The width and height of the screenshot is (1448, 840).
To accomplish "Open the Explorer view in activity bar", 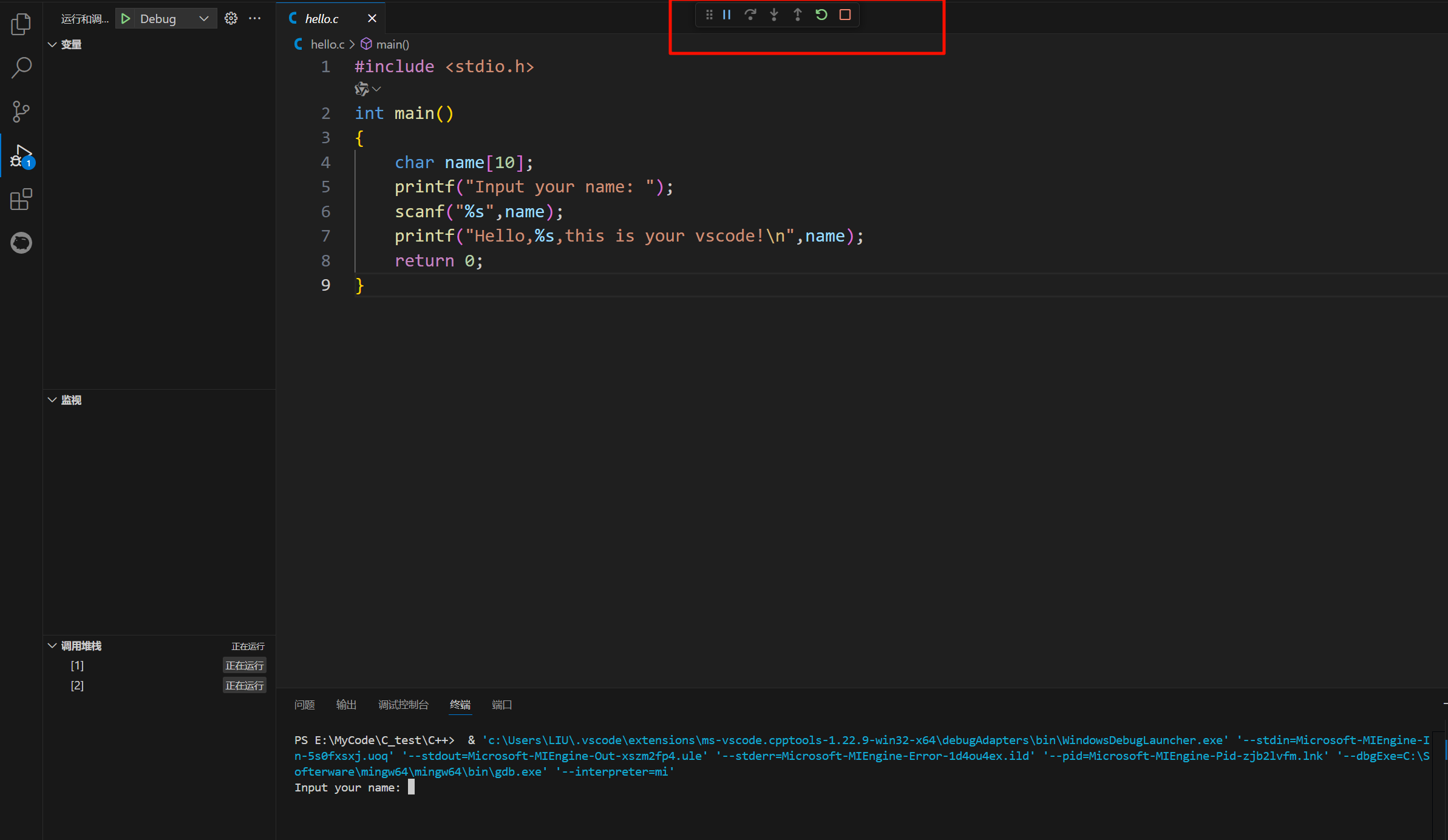I will [x=21, y=24].
